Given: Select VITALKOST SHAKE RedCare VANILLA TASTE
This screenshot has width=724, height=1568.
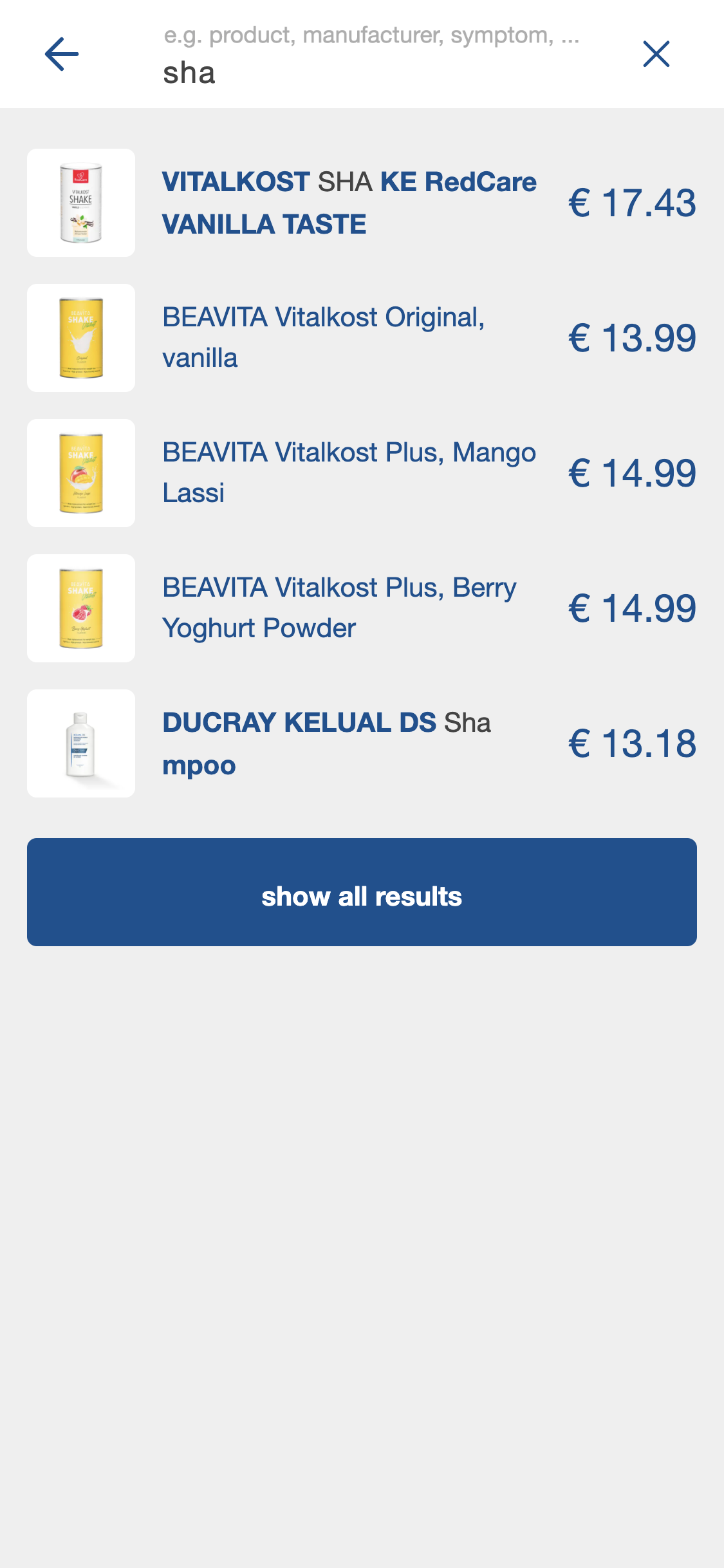Looking at the screenshot, I should 349,203.
